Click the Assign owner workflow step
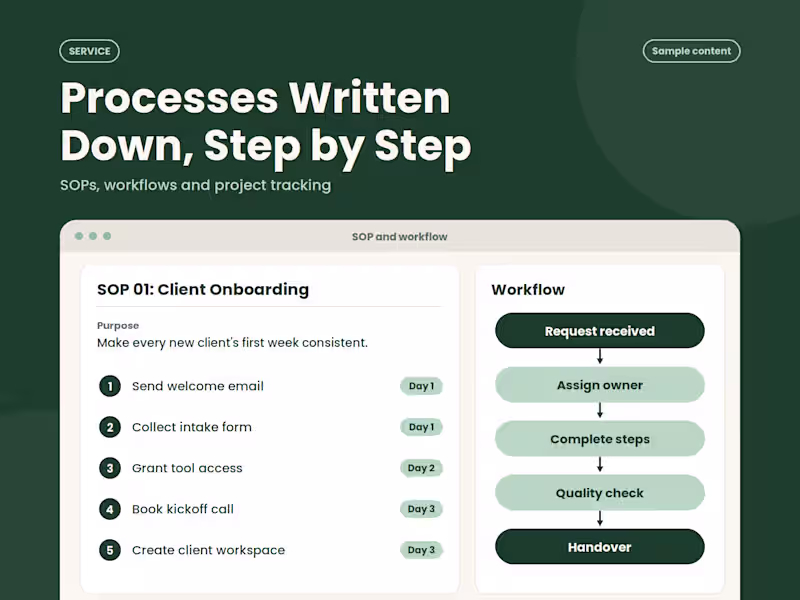 [x=599, y=385]
